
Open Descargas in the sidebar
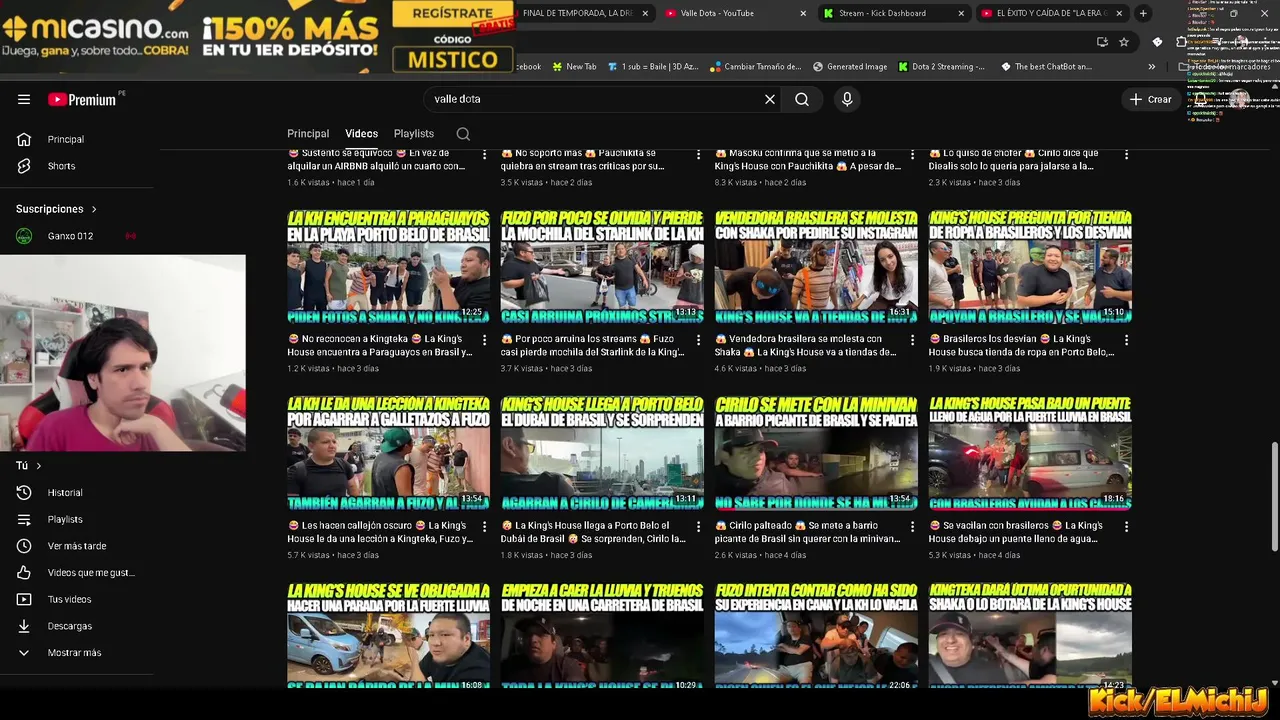pyautogui.click(x=69, y=626)
